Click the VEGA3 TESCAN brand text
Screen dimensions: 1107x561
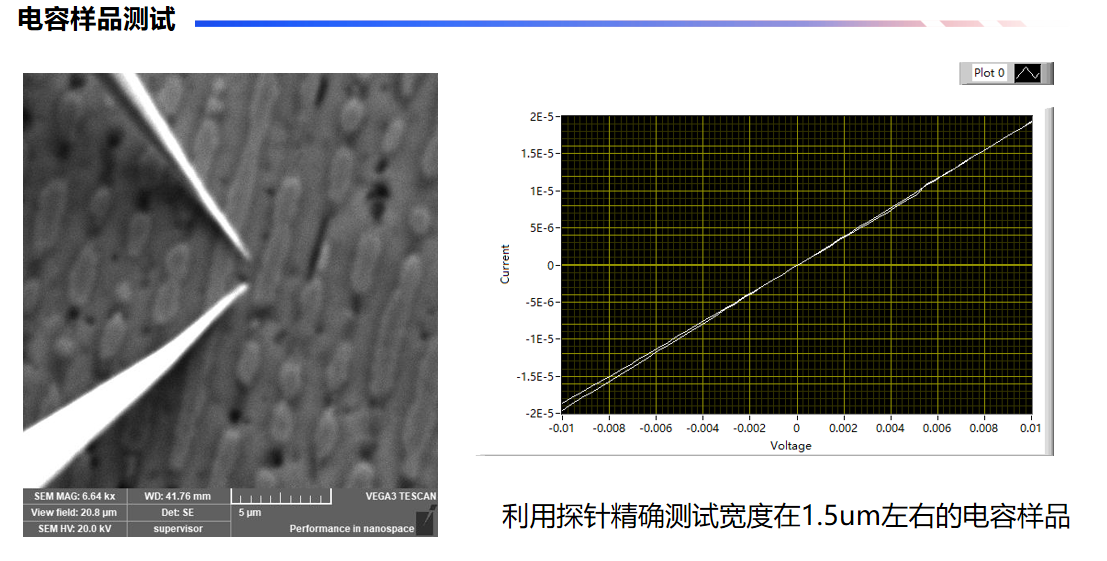click(x=400, y=496)
